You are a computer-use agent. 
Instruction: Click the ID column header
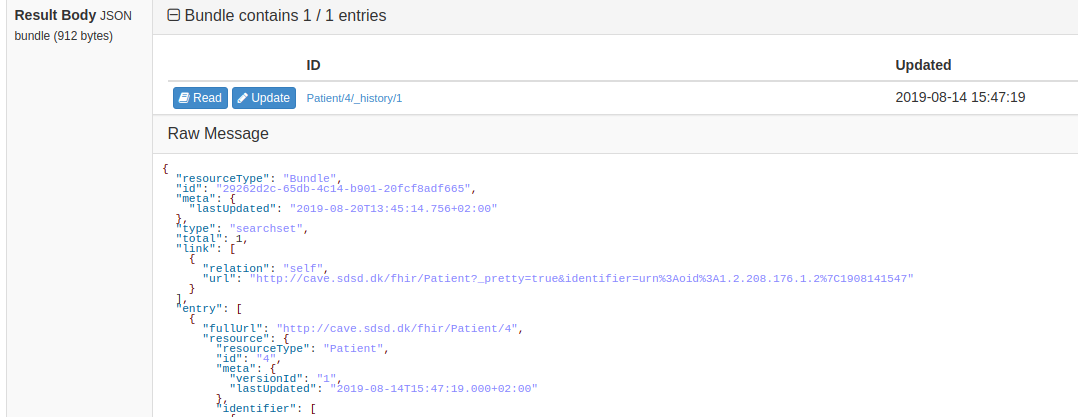(313, 65)
